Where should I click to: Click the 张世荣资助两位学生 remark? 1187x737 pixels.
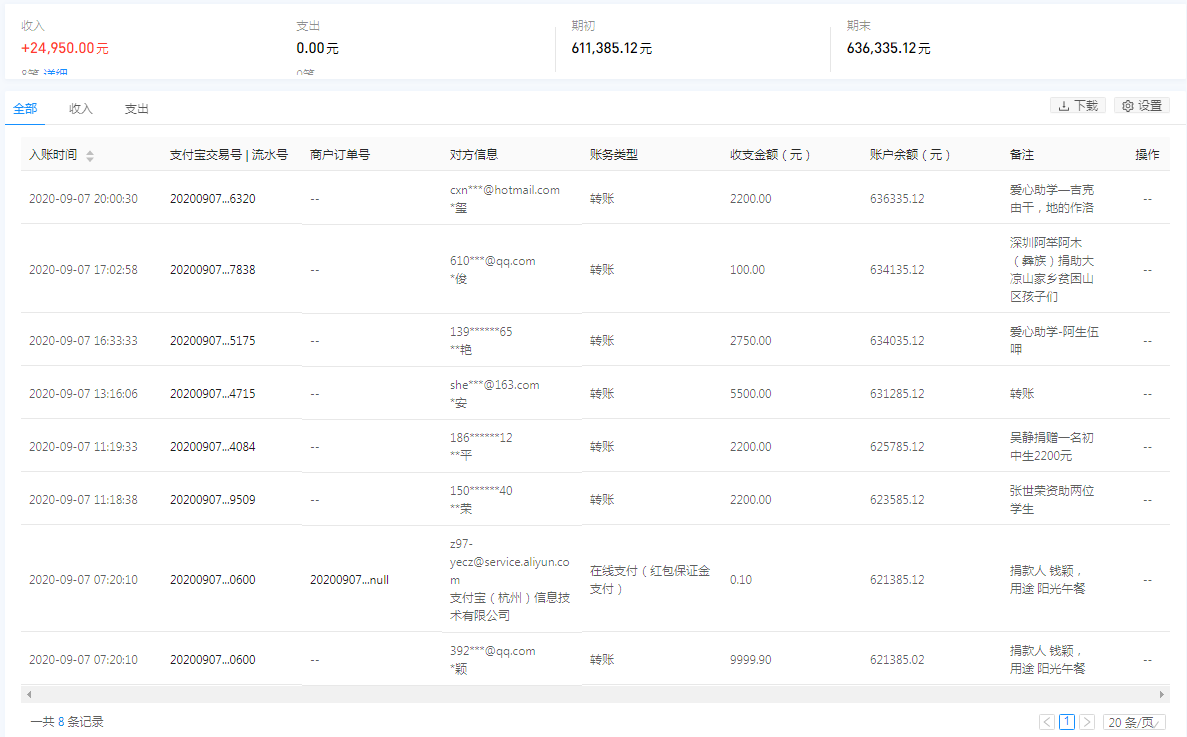[1052, 499]
